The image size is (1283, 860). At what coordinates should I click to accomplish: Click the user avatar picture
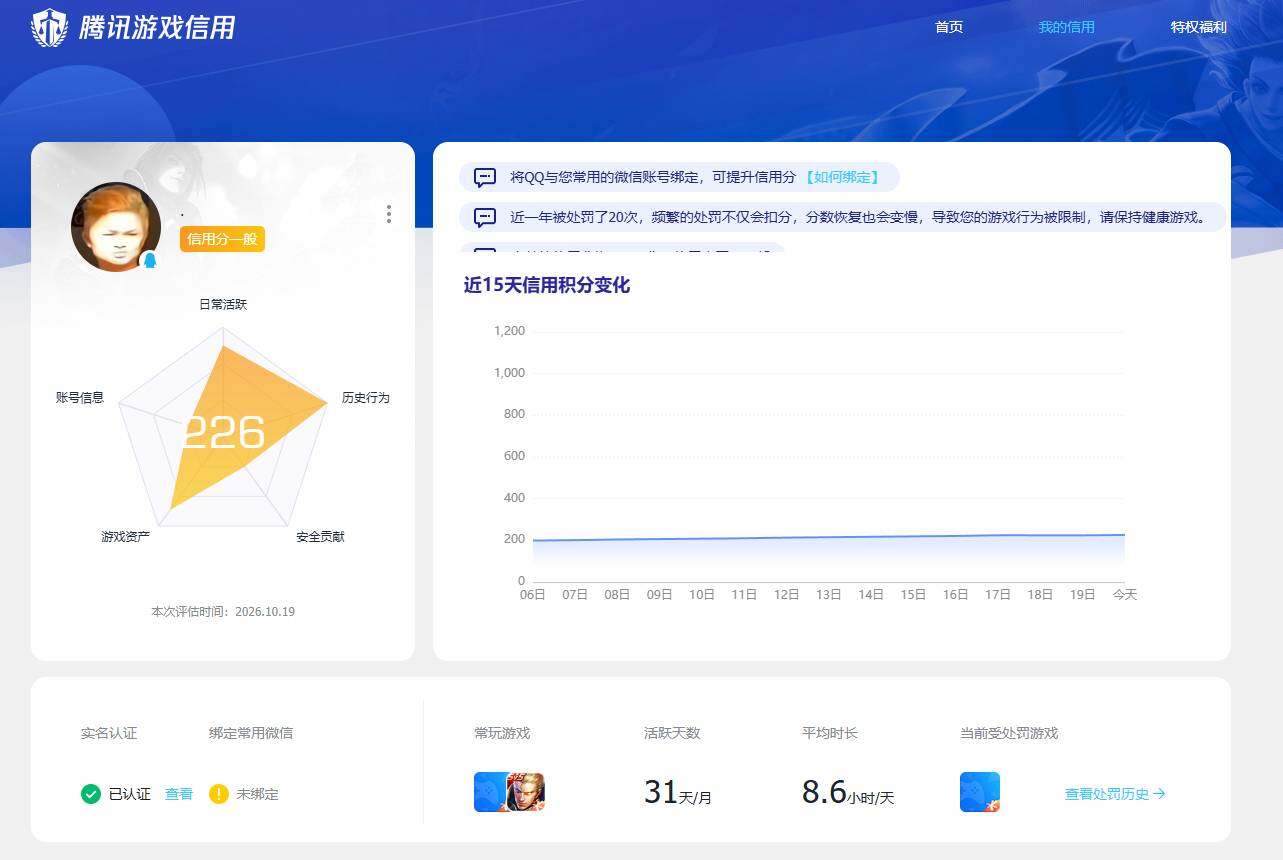(x=116, y=227)
